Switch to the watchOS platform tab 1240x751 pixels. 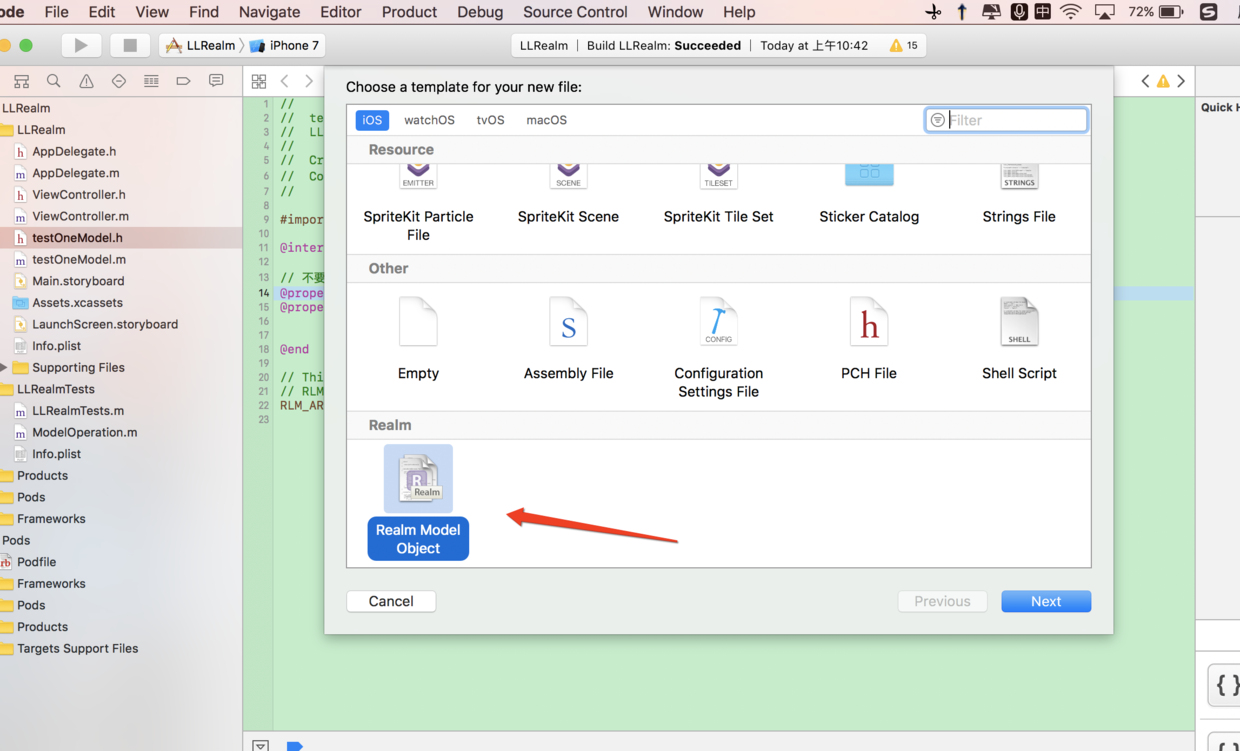click(x=429, y=120)
